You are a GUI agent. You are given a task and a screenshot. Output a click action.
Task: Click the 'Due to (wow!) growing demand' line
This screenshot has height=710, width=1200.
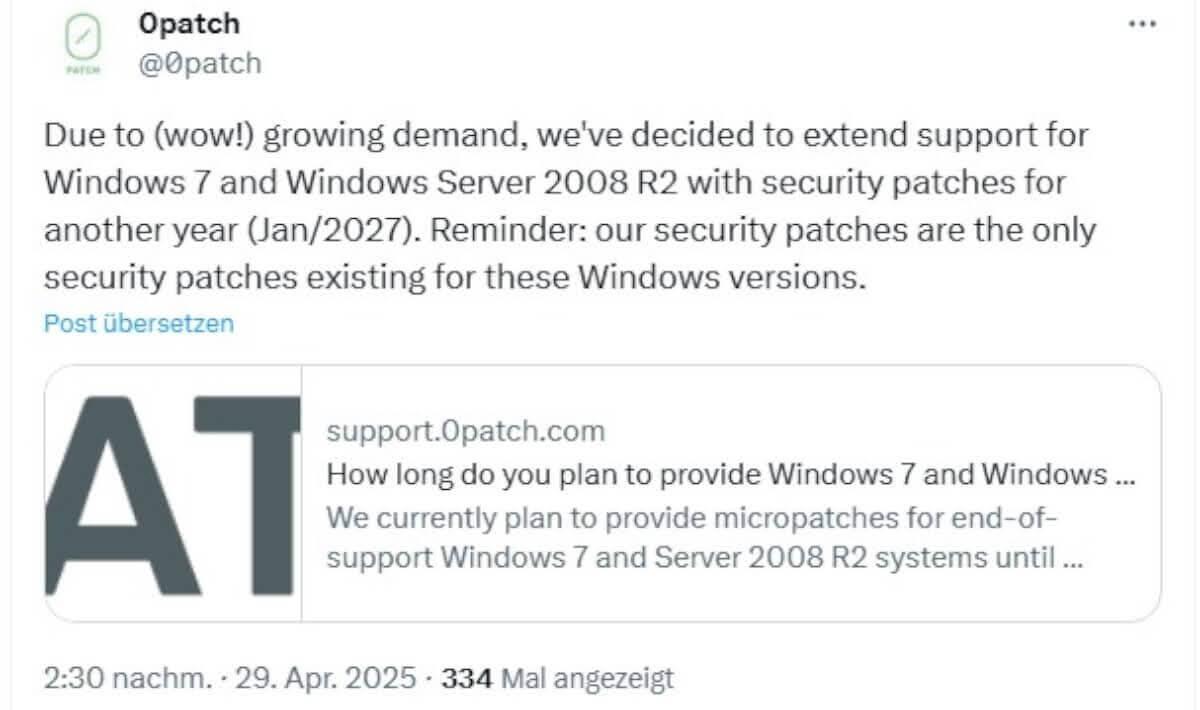click(566, 136)
